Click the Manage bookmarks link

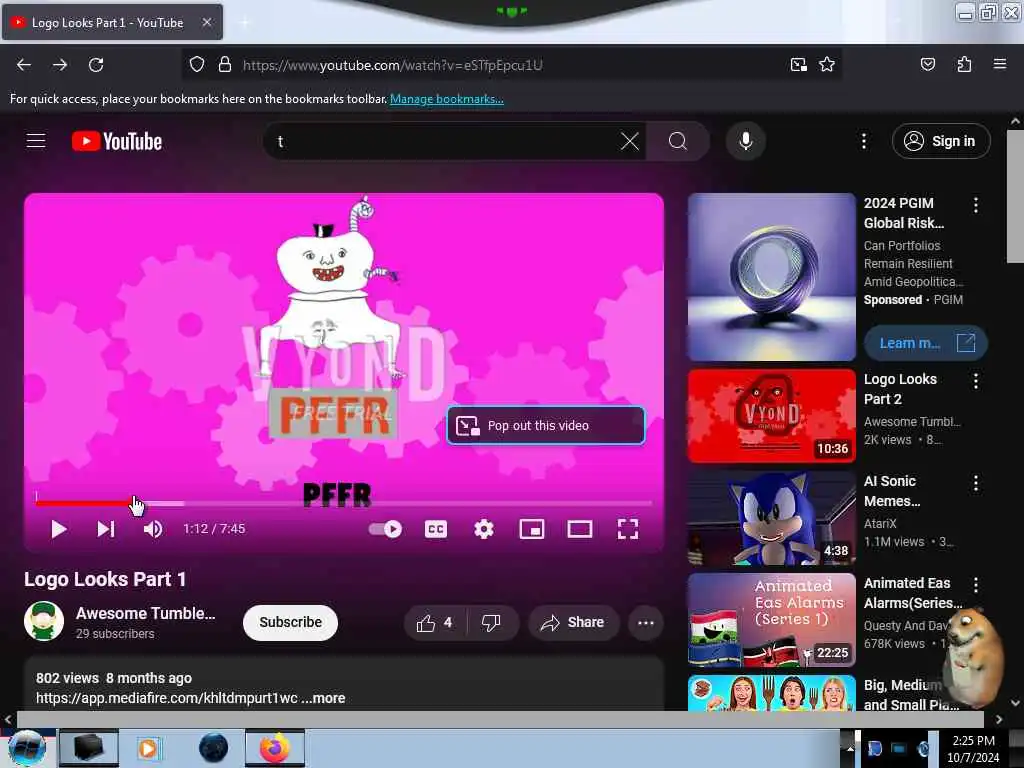pyautogui.click(x=447, y=99)
